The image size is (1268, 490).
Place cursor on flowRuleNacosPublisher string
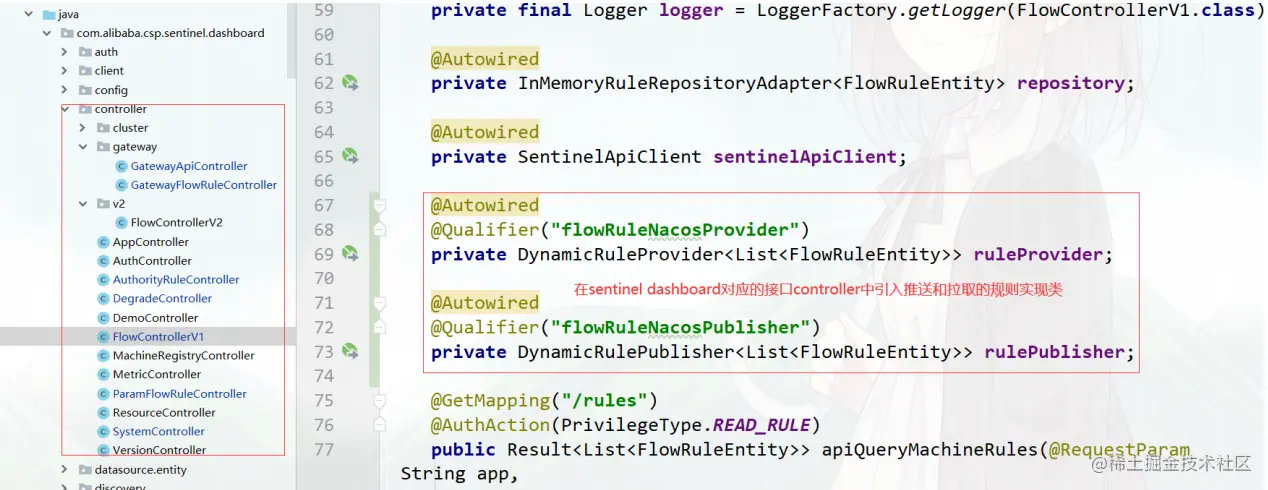point(681,327)
